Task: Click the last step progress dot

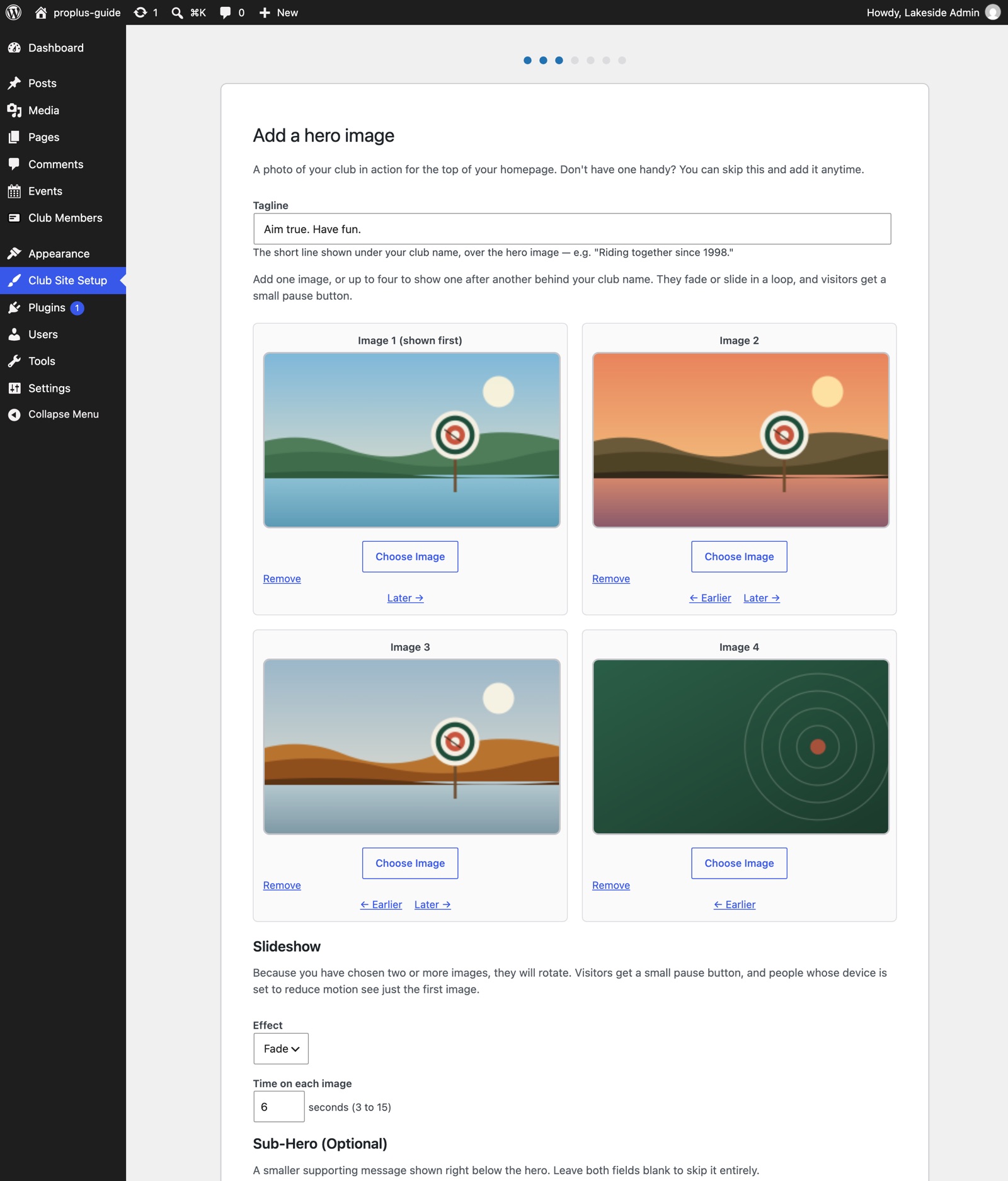Action: pyautogui.click(x=622, y=60)
